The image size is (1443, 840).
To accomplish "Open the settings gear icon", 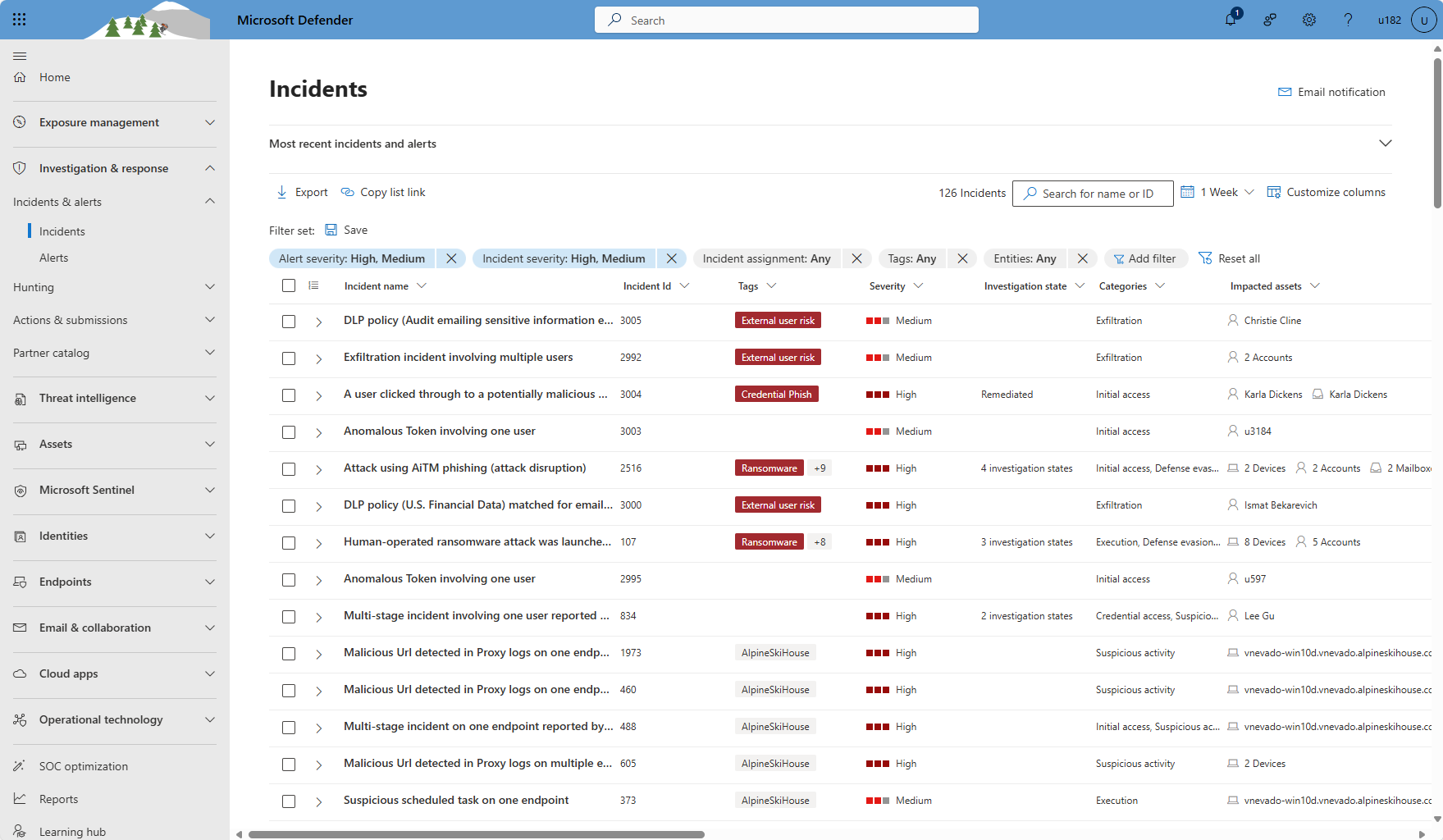I will click(1309, 20).
